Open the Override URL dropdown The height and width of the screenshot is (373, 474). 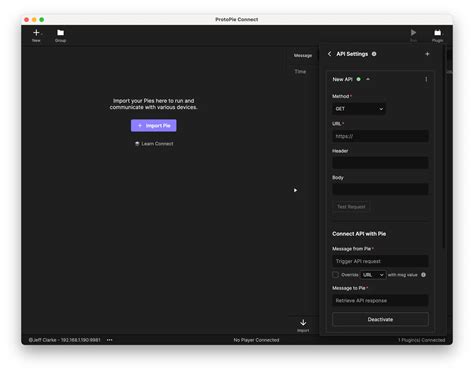[373, 275]
